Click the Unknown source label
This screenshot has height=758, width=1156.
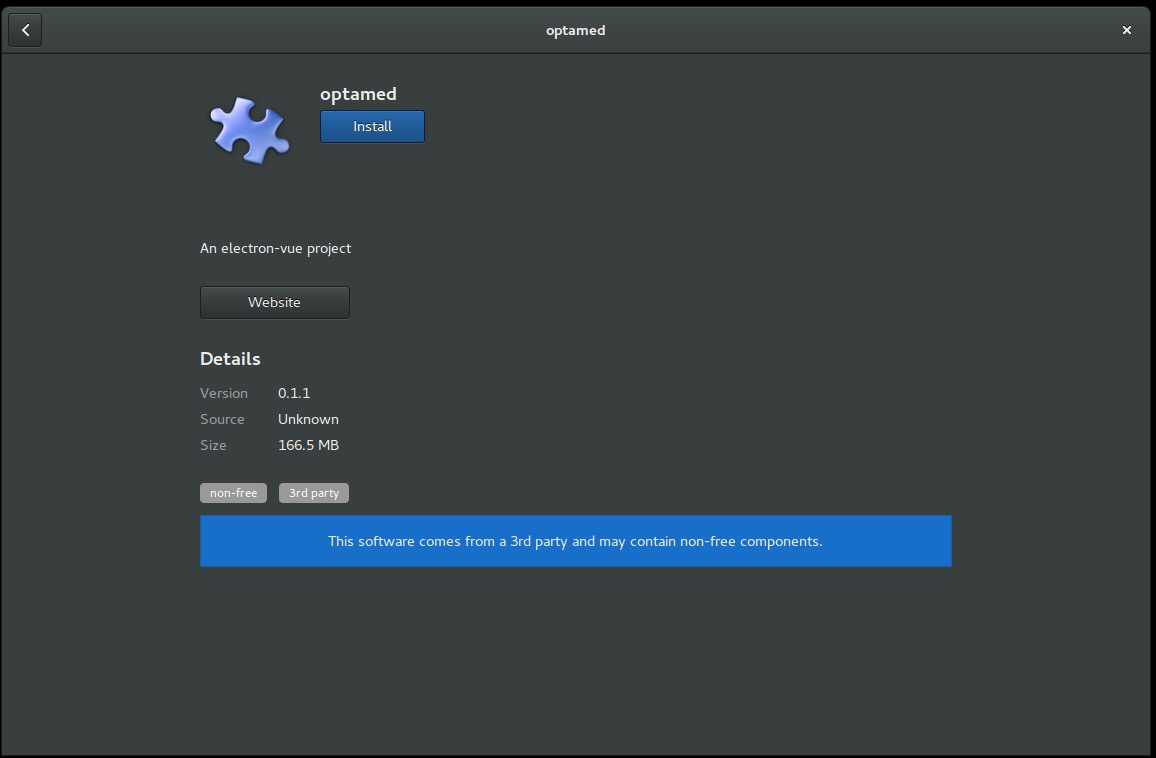(308, 419)
